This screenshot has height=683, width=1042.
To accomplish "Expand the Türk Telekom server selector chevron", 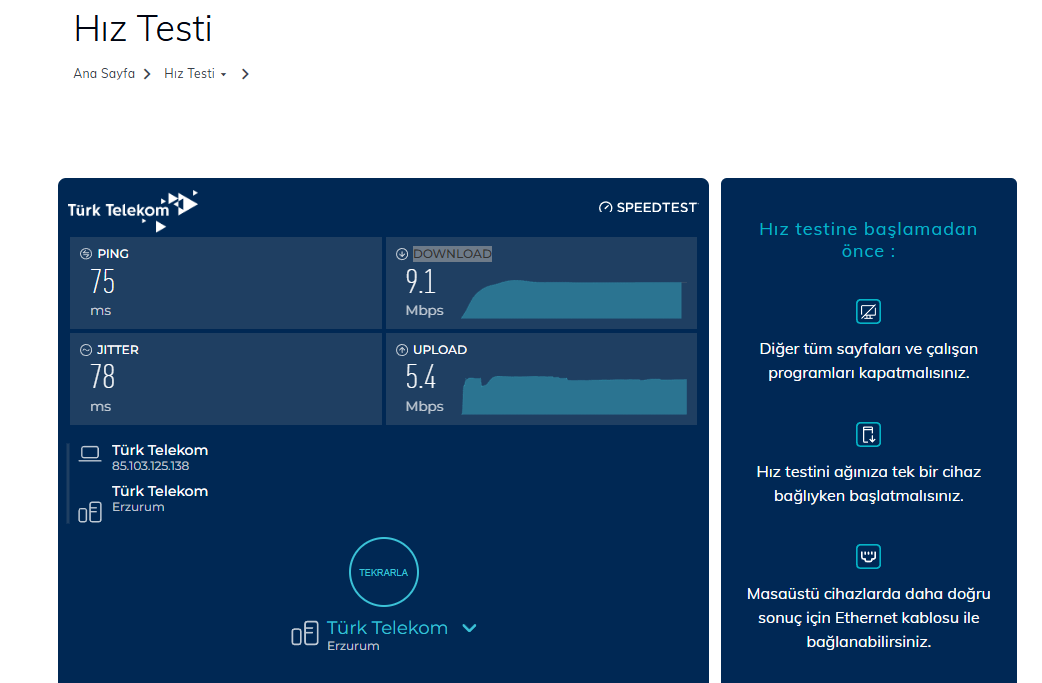I will 469,628.
